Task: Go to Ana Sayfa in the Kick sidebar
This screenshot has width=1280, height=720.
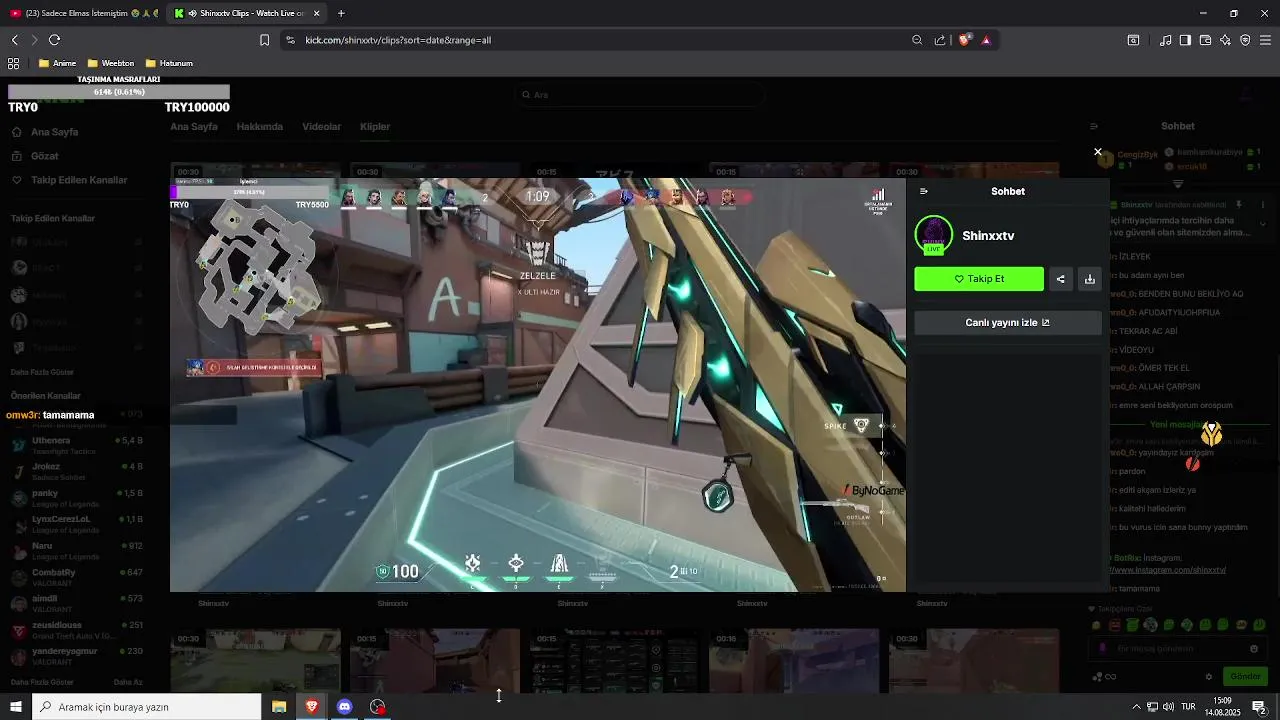Action: (x=46, y=132)
